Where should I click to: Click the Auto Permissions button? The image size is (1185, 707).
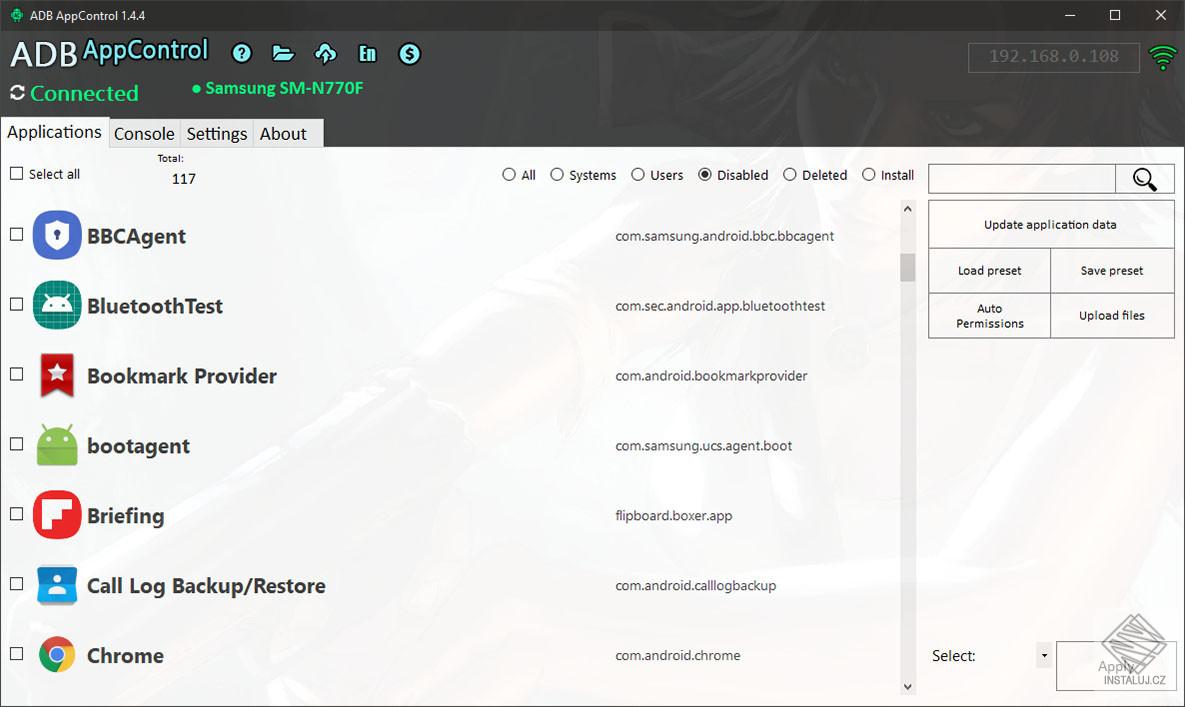[x=989, y=316]
